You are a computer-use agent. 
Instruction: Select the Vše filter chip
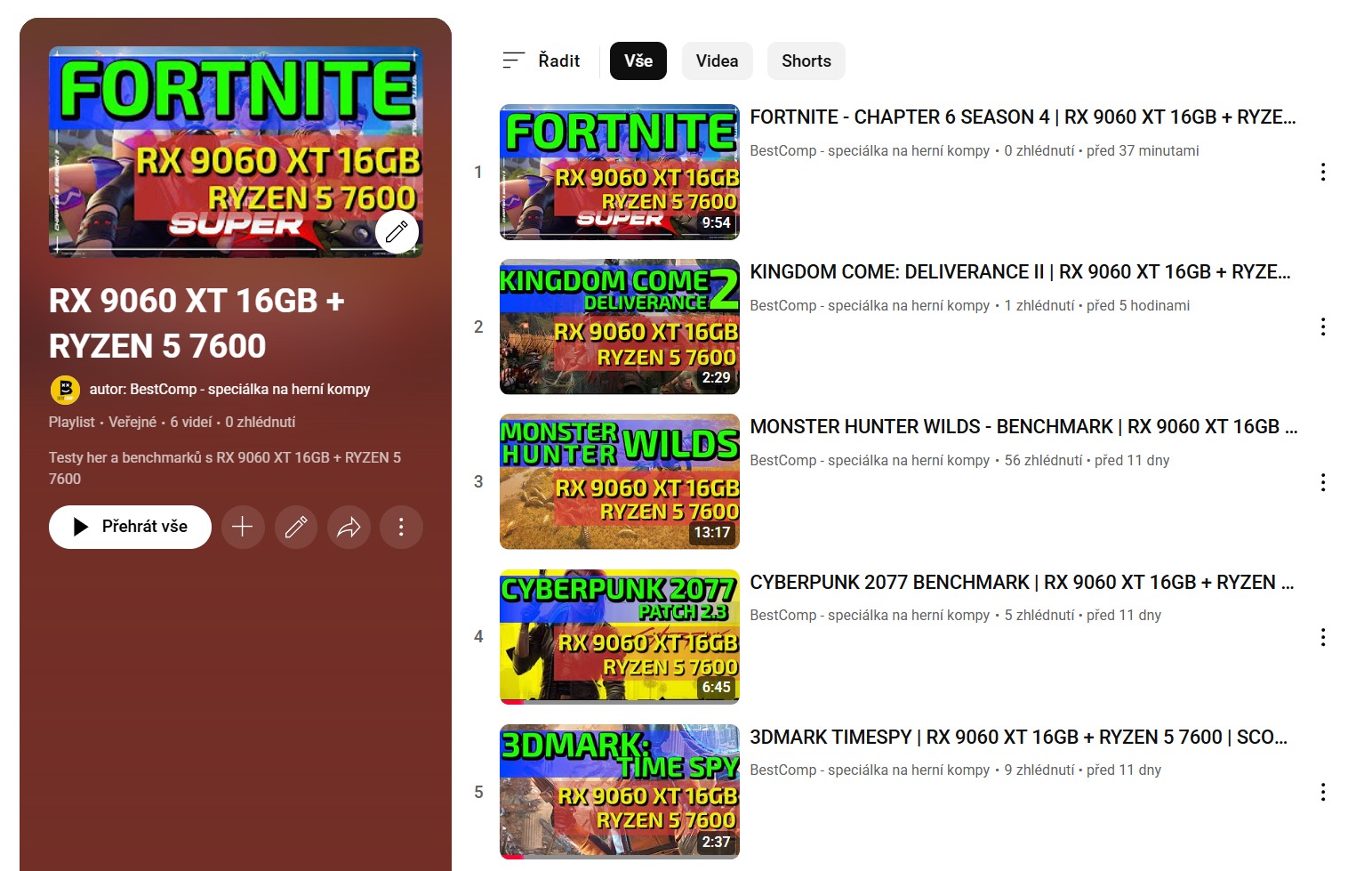tap(638, 60)
